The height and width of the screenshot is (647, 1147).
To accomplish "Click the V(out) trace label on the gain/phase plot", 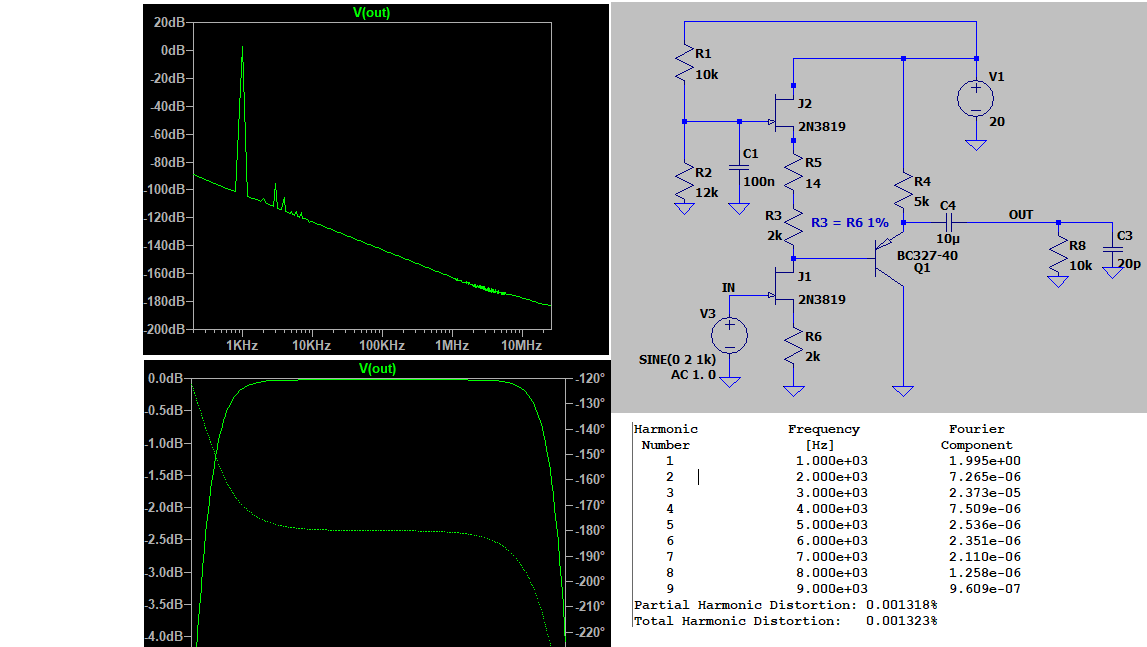I will click(377, 368).
